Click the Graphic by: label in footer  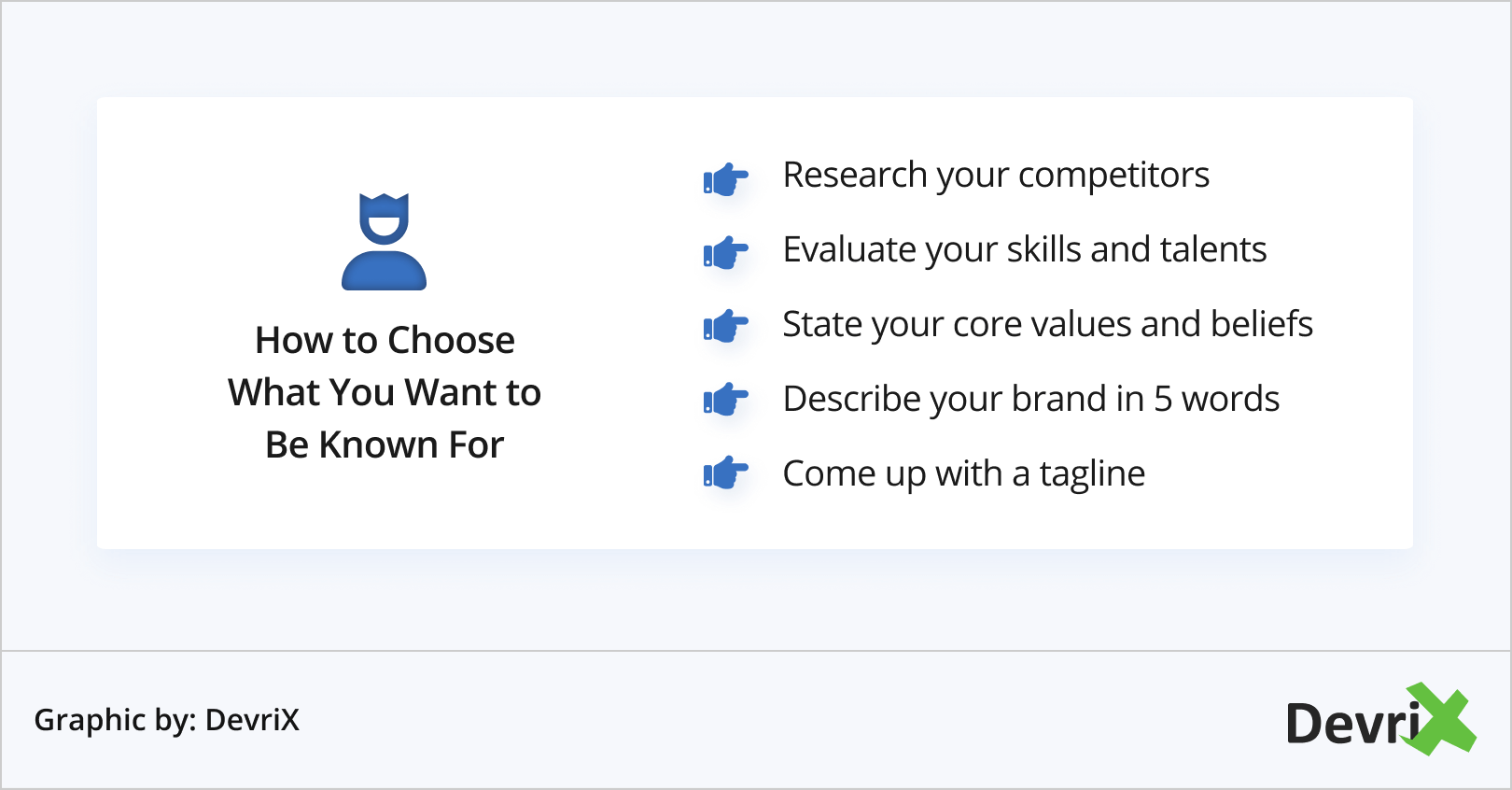[115, 720]
